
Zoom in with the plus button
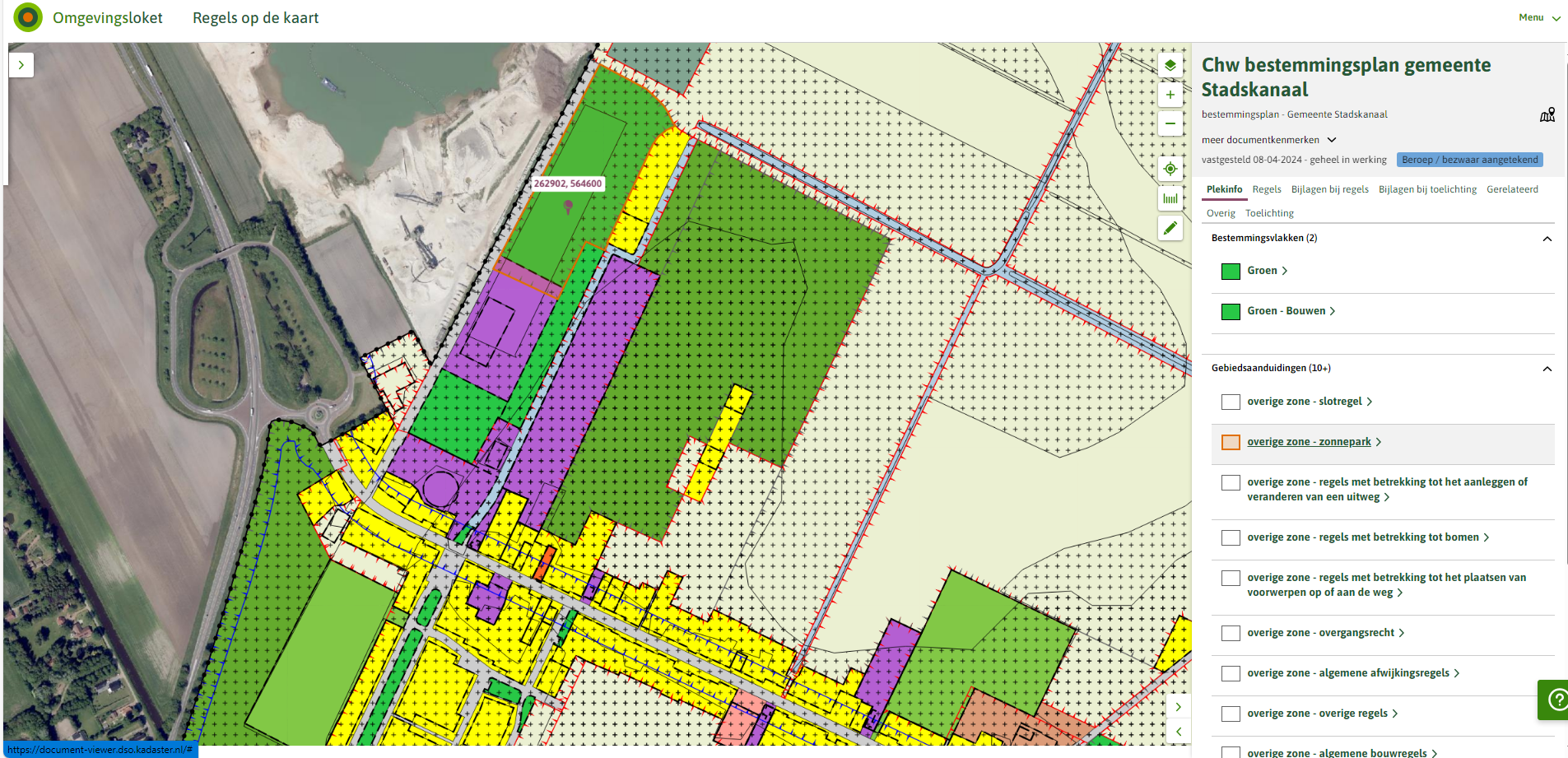pos(1170,95)
